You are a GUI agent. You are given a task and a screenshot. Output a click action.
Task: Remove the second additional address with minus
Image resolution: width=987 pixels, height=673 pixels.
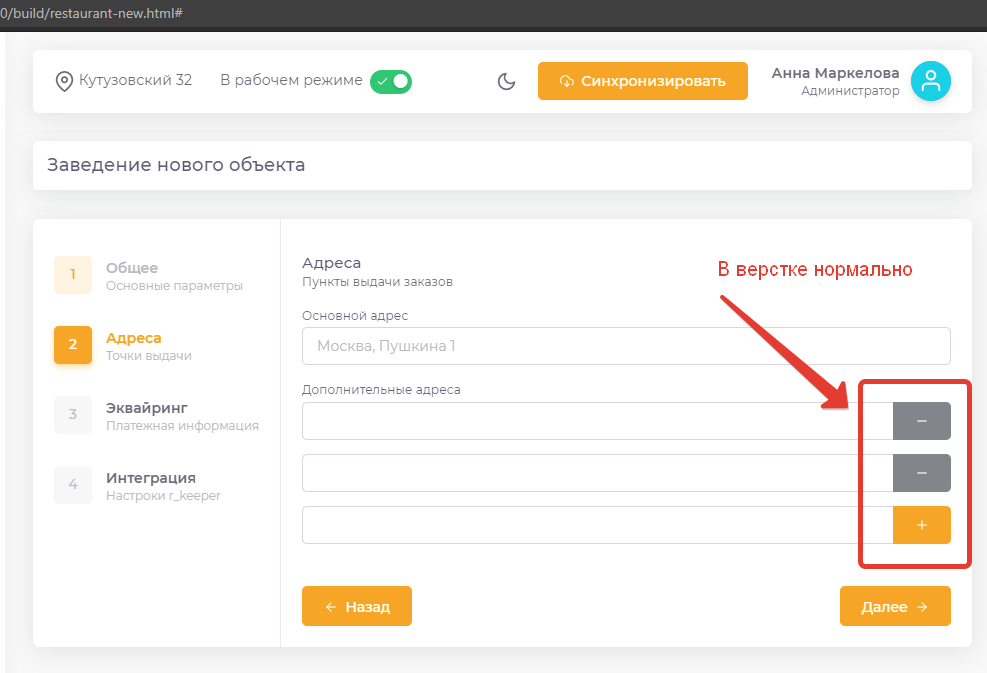pyautogui.click(x=921, y=473)
